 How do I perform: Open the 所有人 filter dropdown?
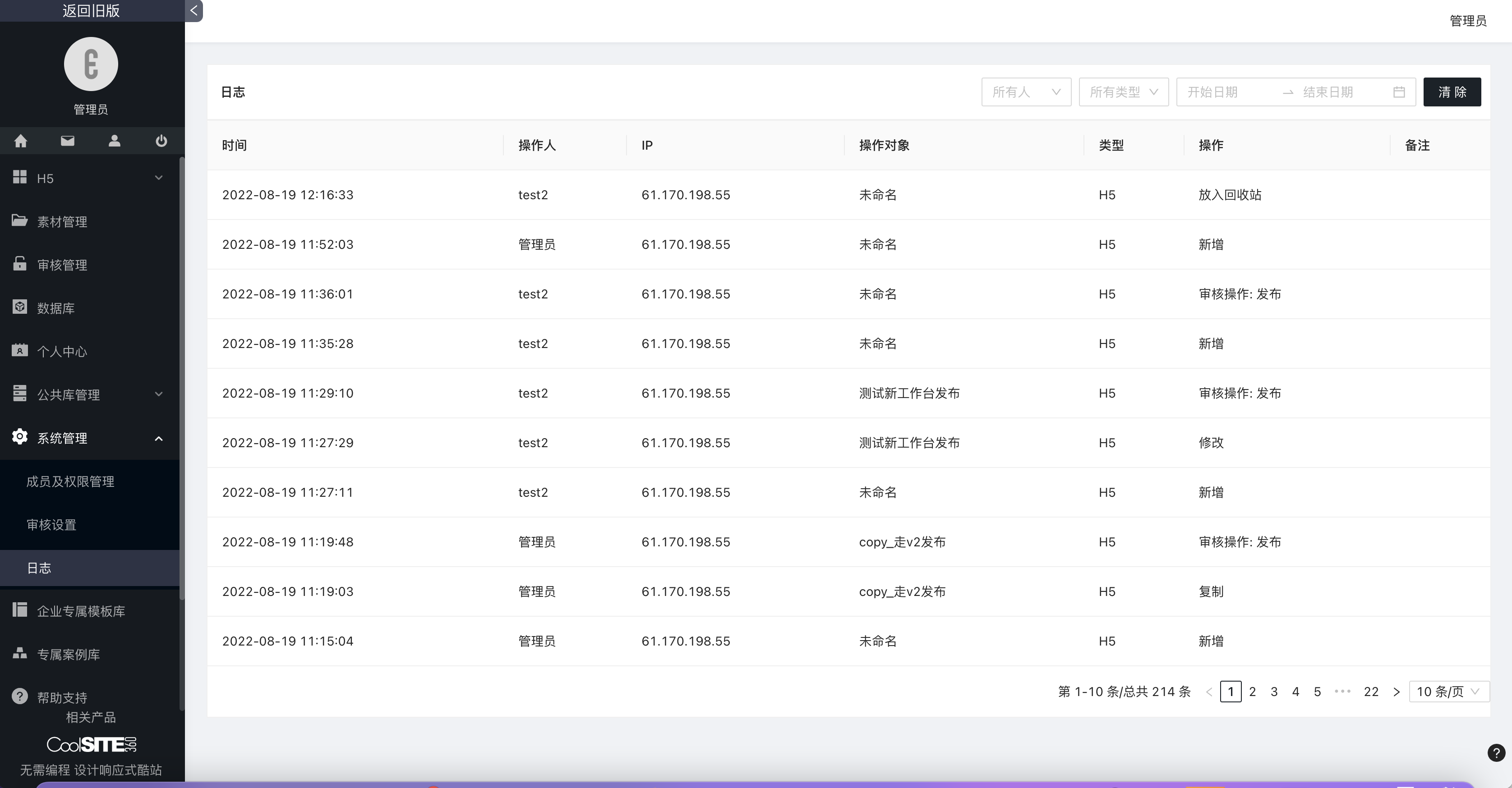pos(1026,92)
